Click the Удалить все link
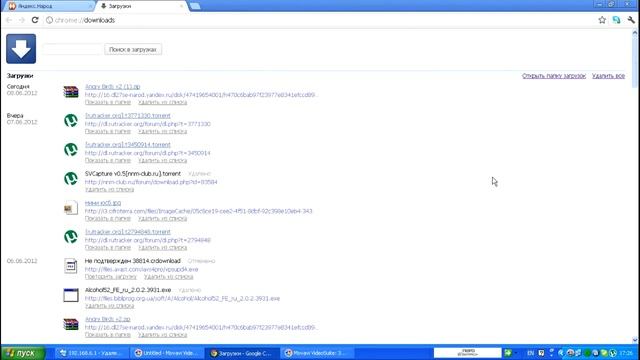Viewport: 640px width, 360px height. point(608,76)
